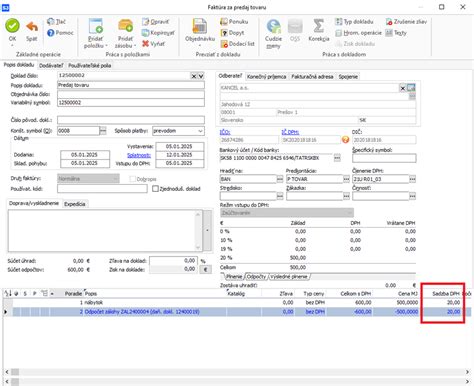Open the customer lookup card icon
Screen dimensions: 474x386
[x=411, y=88]
